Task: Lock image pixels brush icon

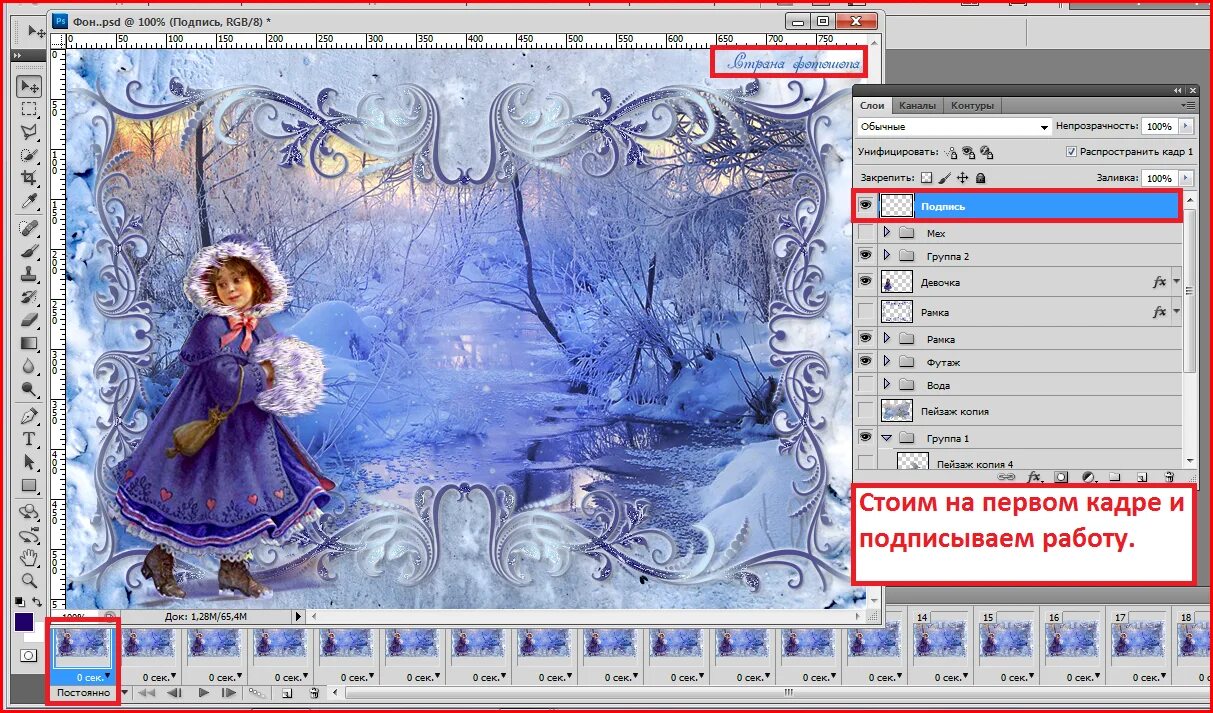Action: coord(944,177)
